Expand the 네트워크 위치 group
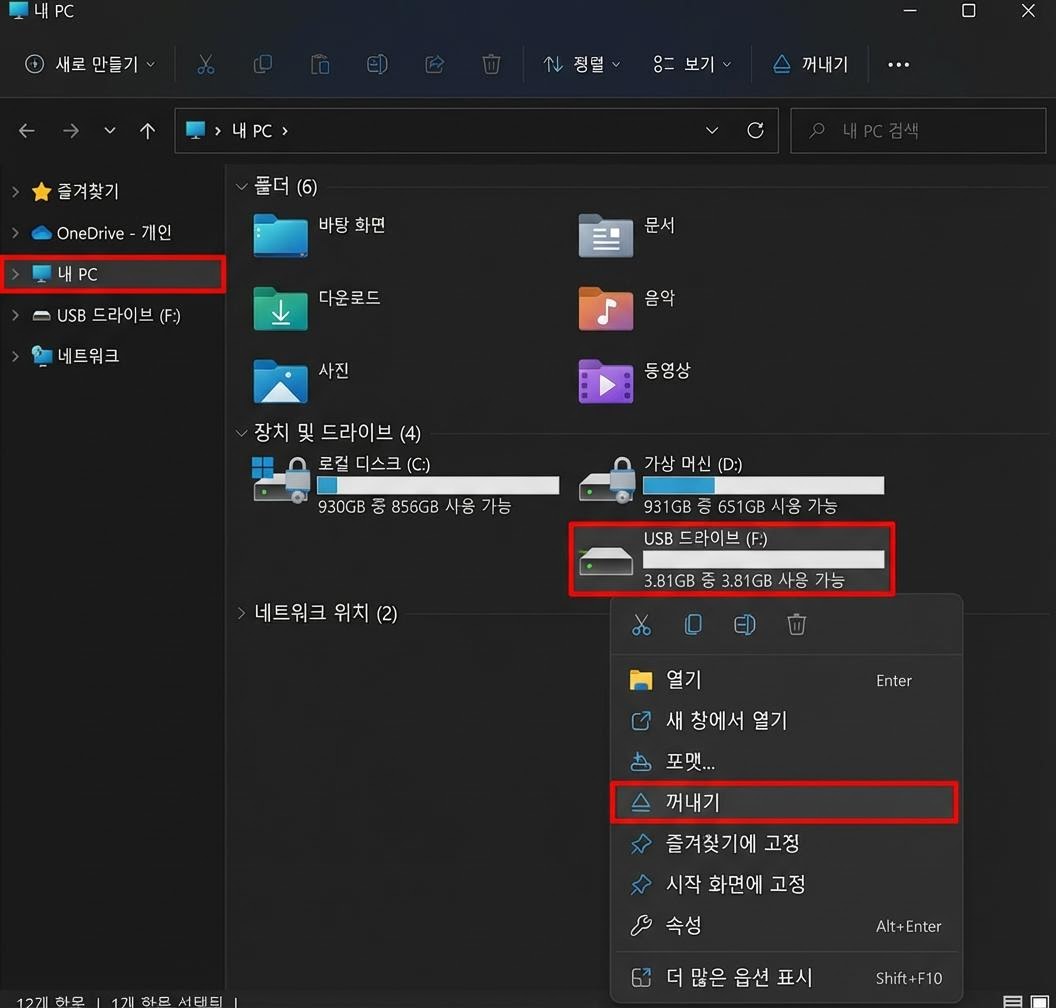 [241, 613]
